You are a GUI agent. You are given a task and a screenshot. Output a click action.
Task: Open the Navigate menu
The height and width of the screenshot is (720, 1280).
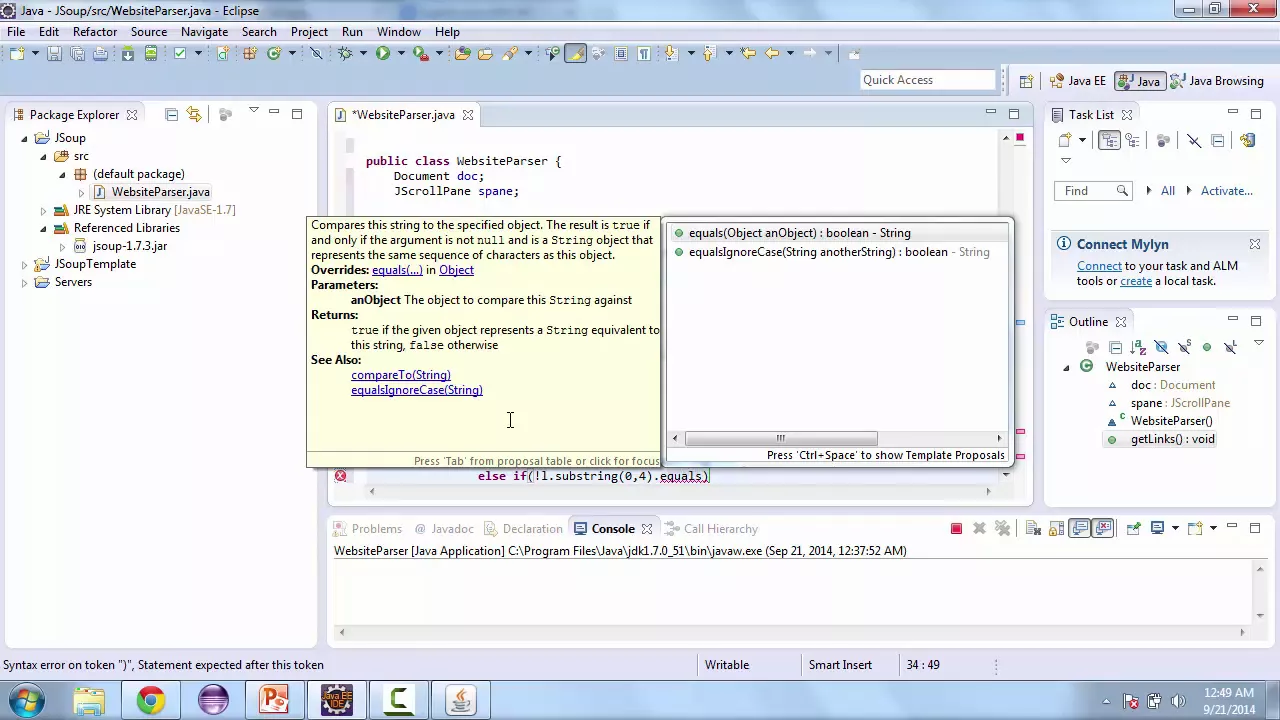[204, 31]
